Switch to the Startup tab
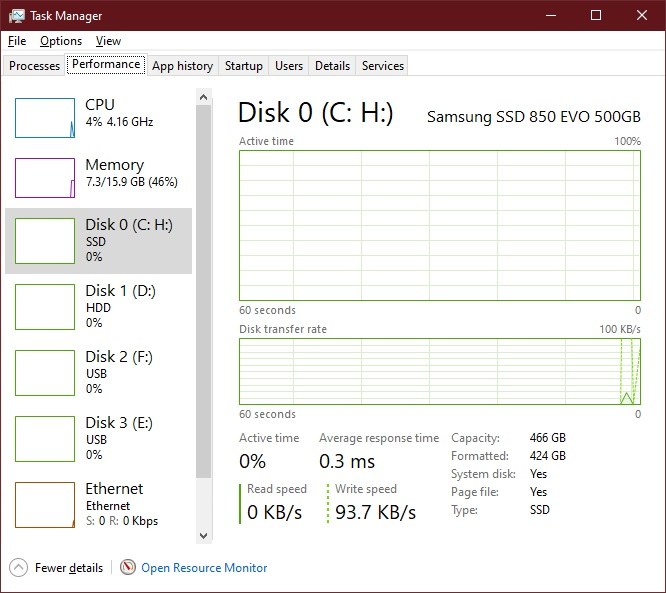 pos(244,66)
